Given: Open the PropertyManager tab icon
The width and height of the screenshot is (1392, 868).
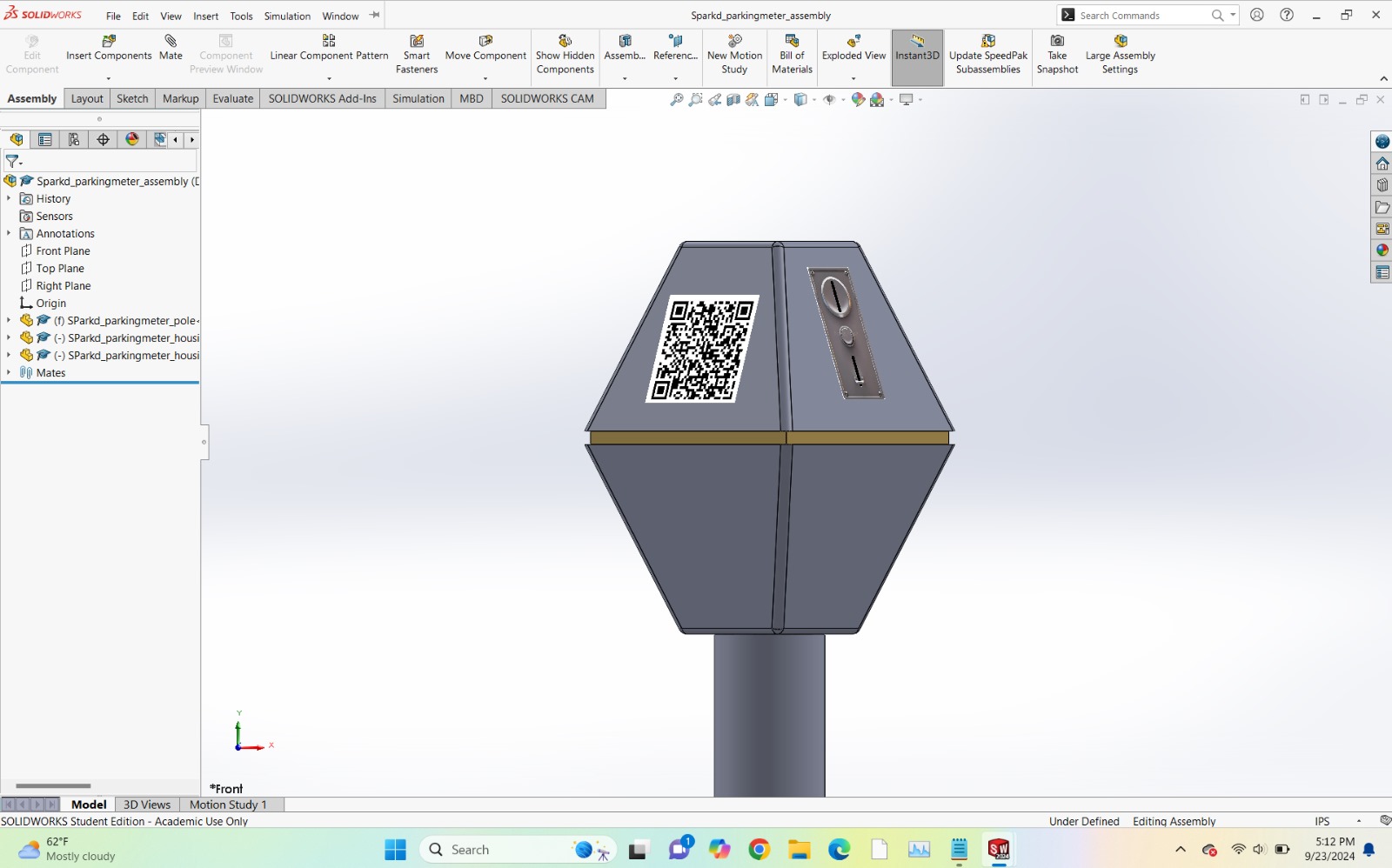Looking at the screenshot, I should point(45,139).
